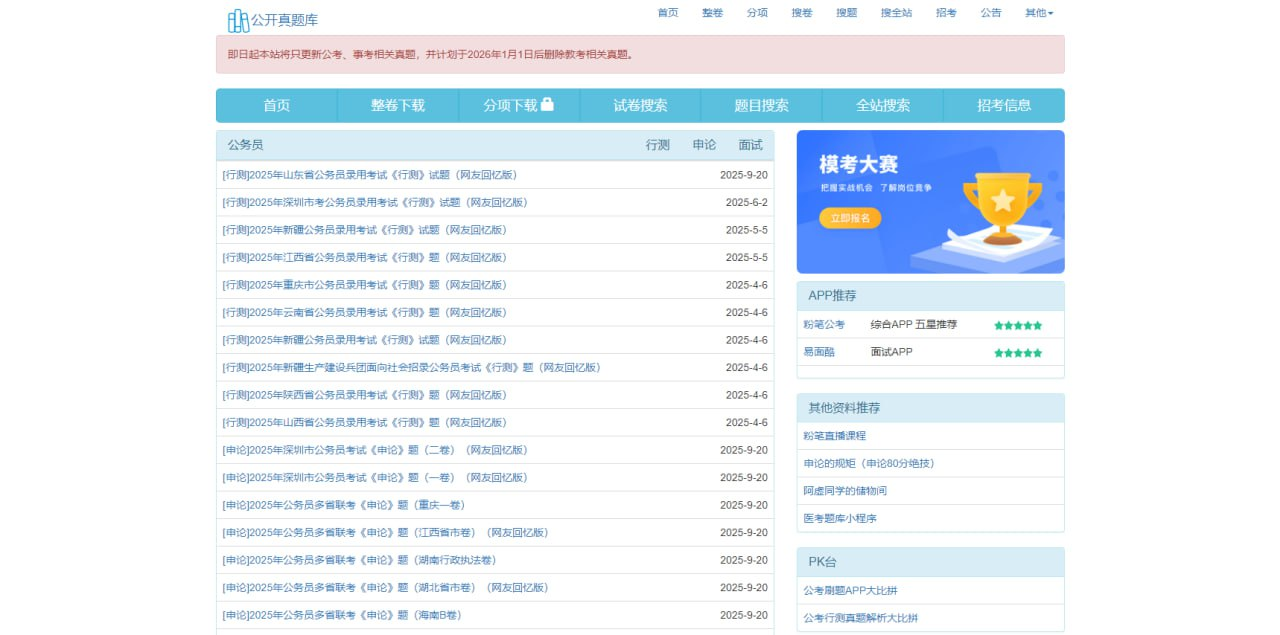Click the red site notice alert banner
This screenshot has width=1280, height=635.
pos(640,54)
